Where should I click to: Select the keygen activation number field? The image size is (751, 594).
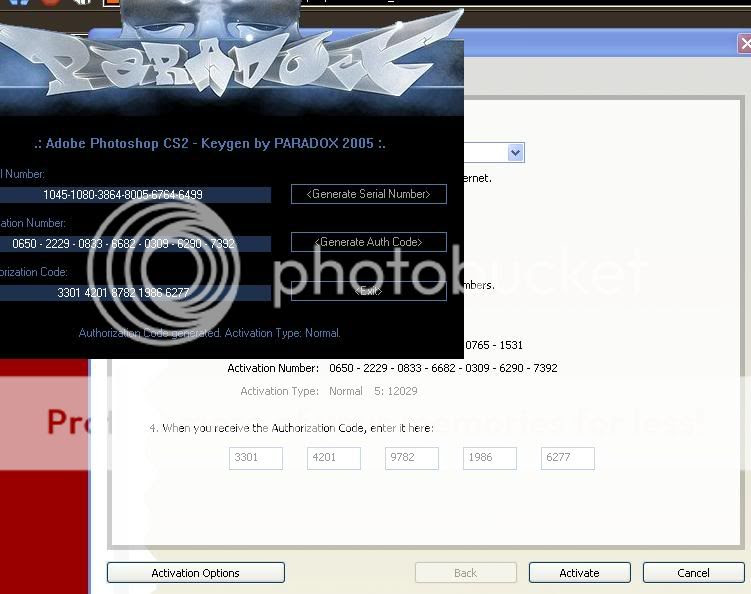tap(135, 243)
